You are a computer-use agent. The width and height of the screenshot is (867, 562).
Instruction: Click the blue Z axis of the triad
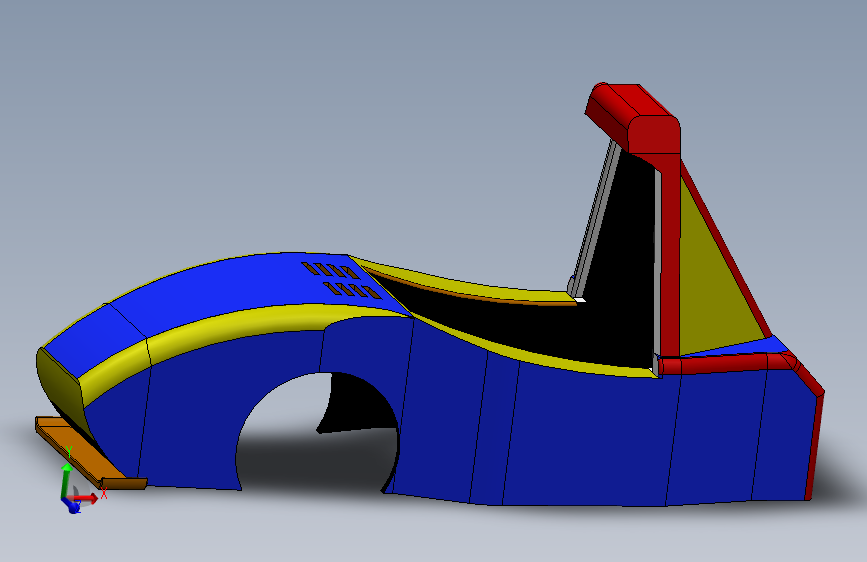tap(72, 506)
